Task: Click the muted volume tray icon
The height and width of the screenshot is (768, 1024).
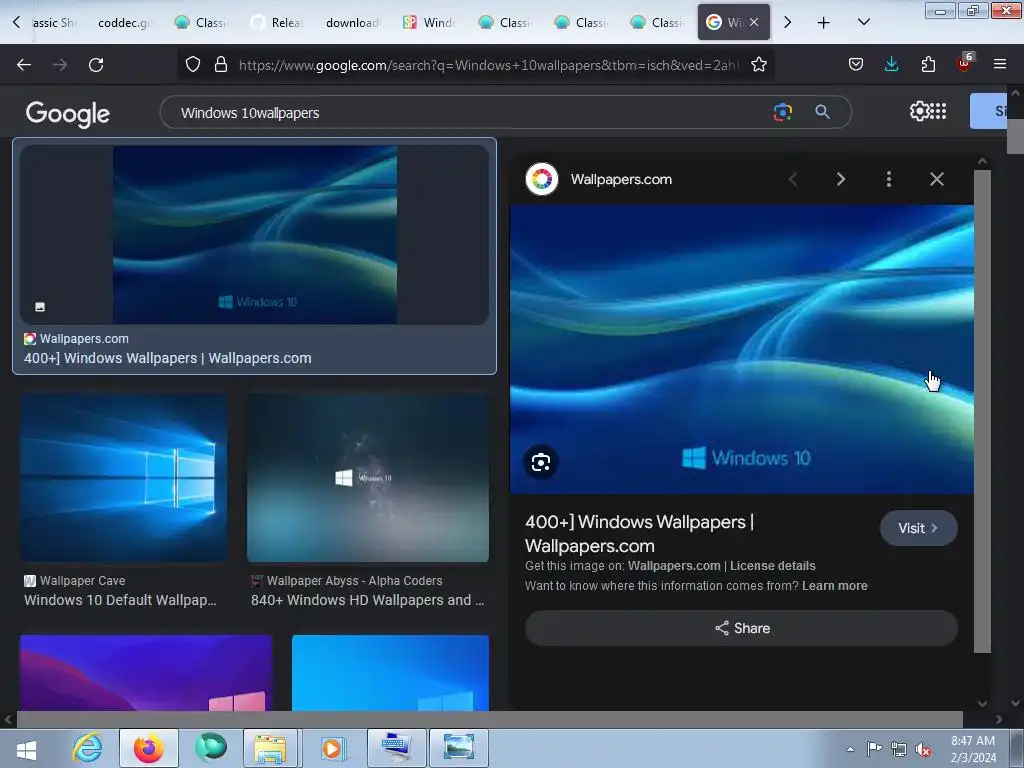Action: tap(923, 749)
